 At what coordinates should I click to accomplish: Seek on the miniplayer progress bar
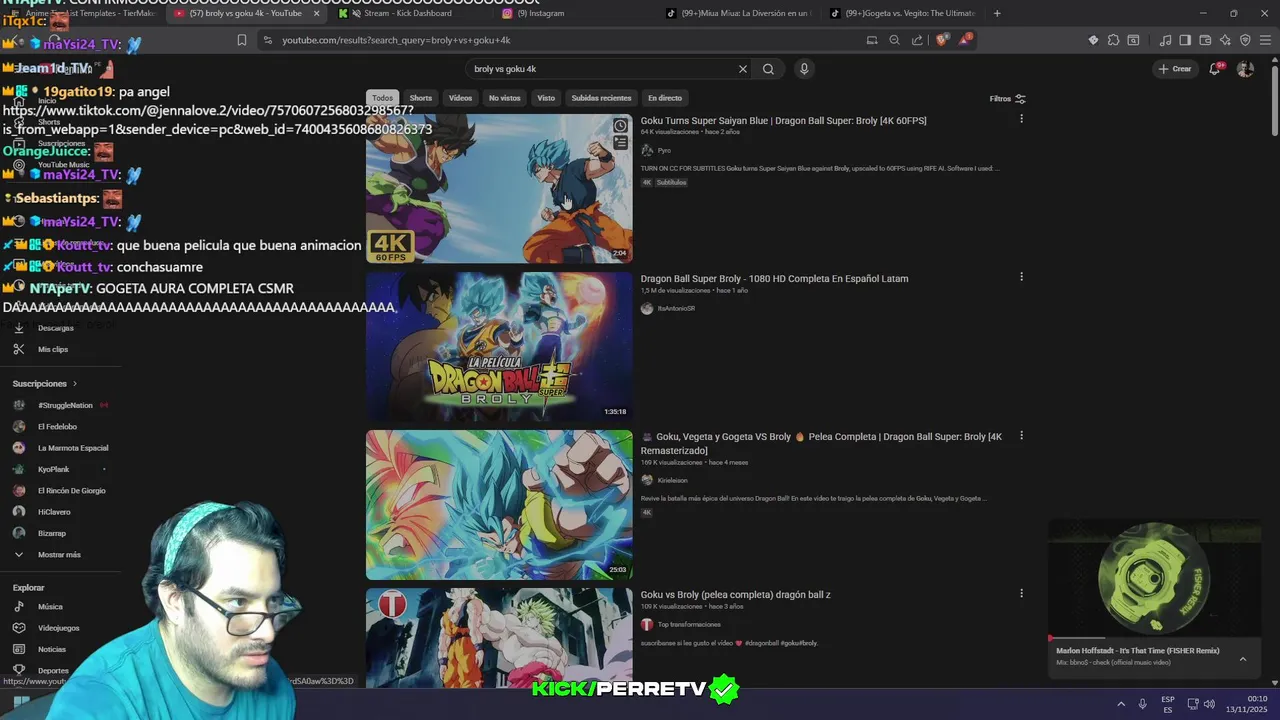pyautogui.click(x=1154, y=638)
